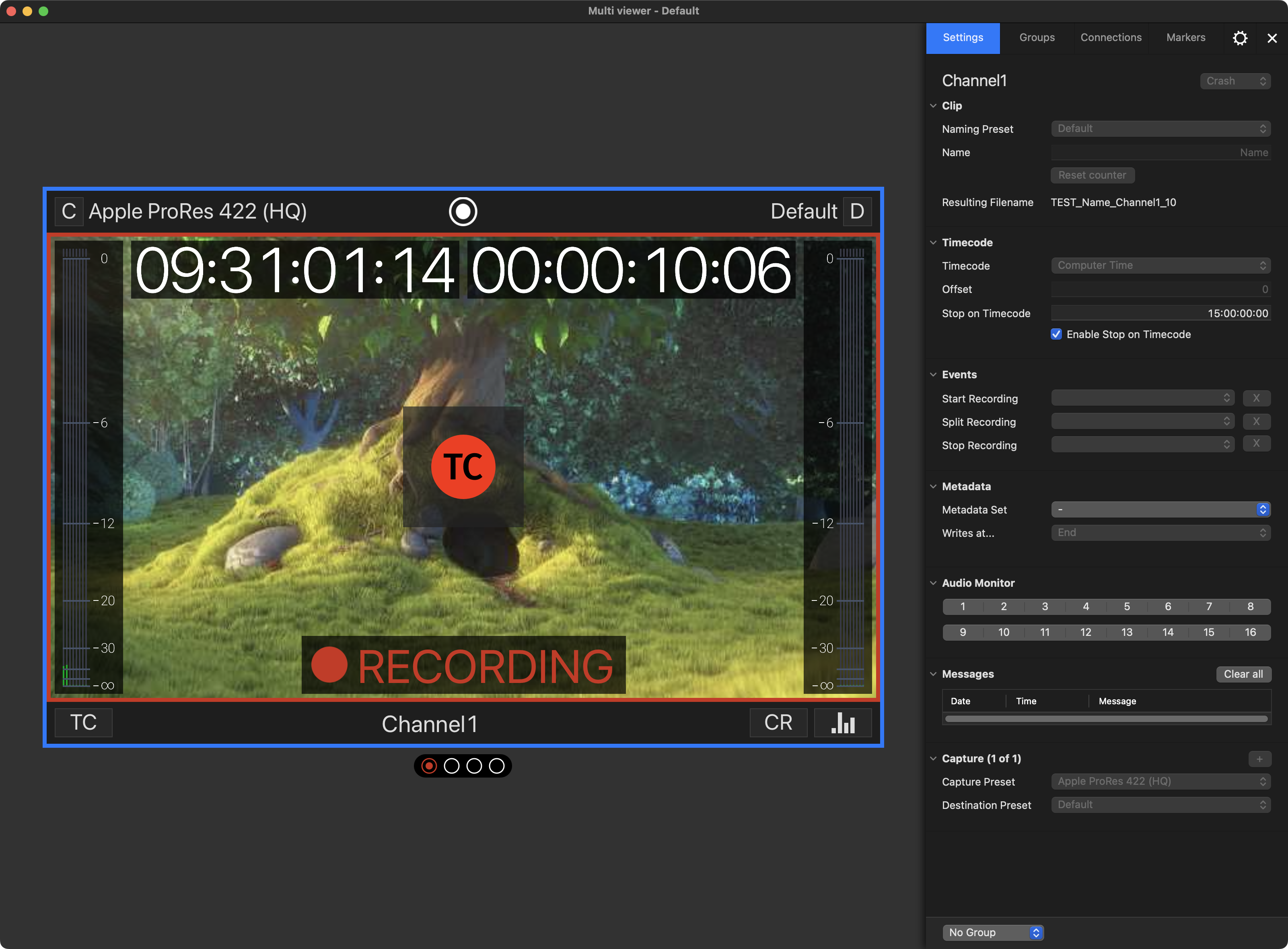Click the red TC timecode badge
Viewport: 1288px width, 949px height.
463,466
